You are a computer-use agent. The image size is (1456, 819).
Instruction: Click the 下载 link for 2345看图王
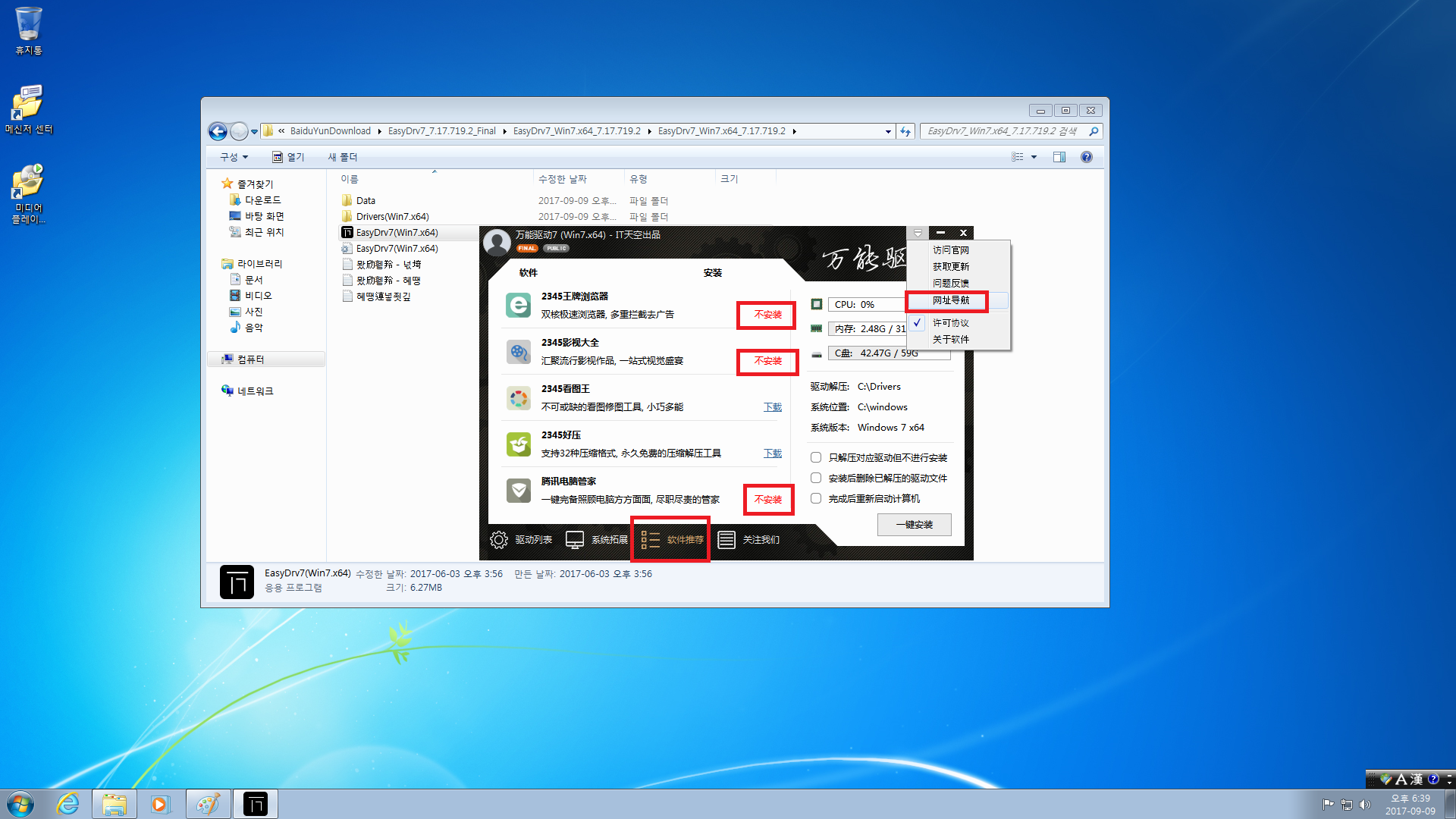[x=773, y=407]
